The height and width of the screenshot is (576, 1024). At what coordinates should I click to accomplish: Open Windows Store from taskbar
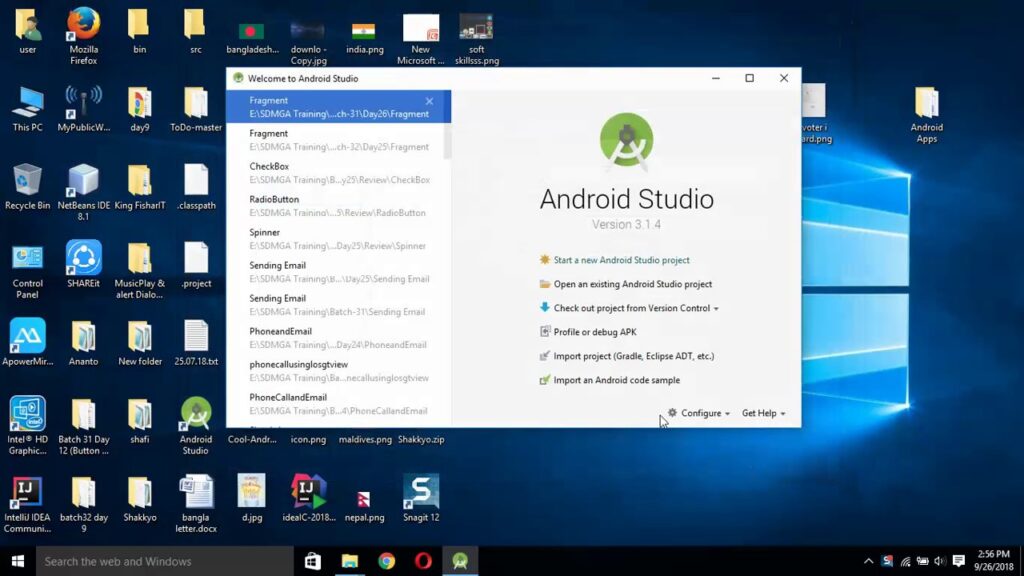(313, 561)
